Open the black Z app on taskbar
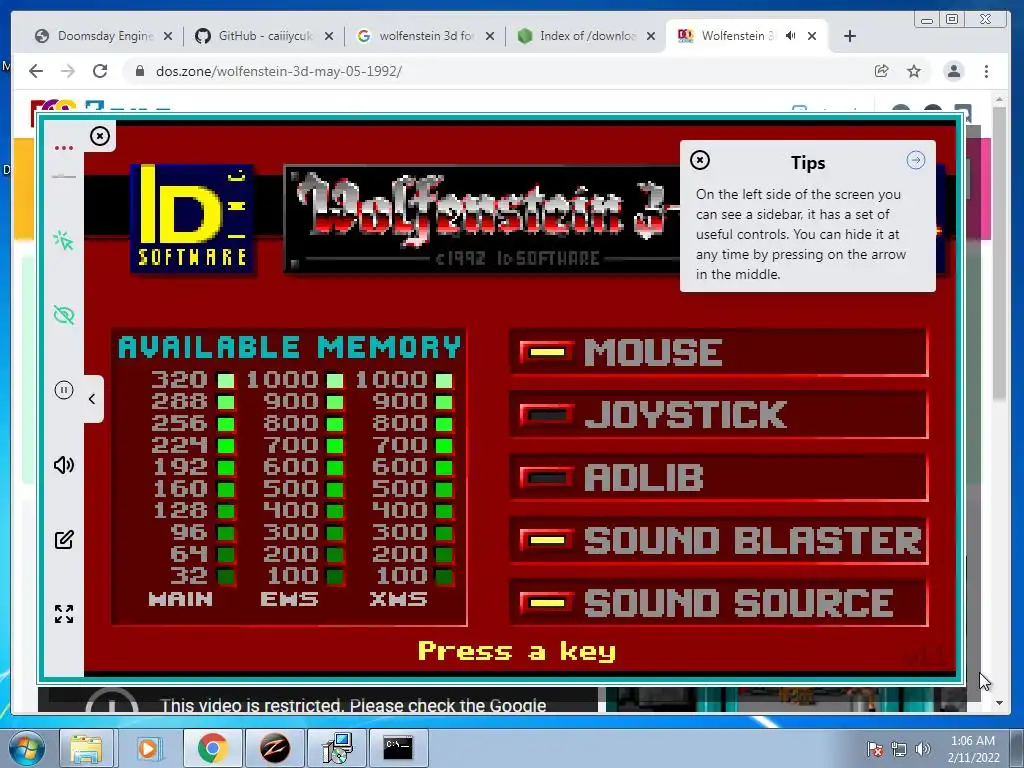1024x768 pixels. click(274, 748)
